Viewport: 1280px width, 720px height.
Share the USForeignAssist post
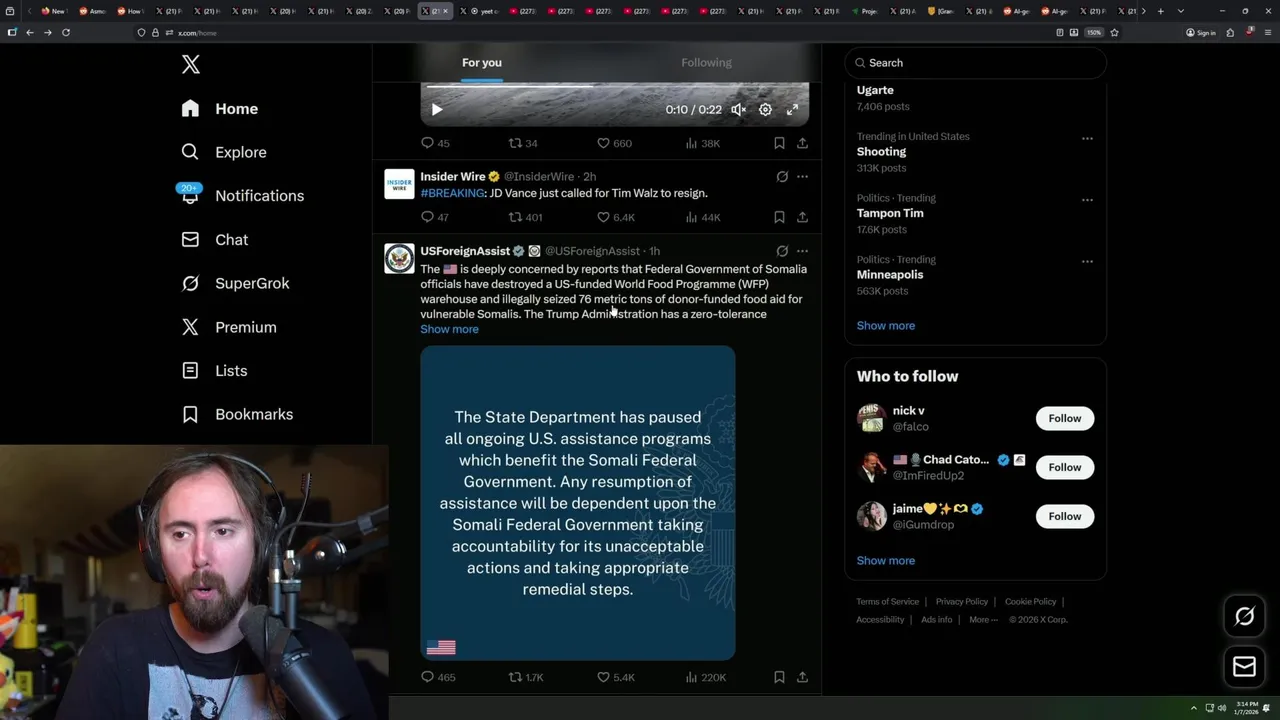pyautogui.click(x=802, y=677)
